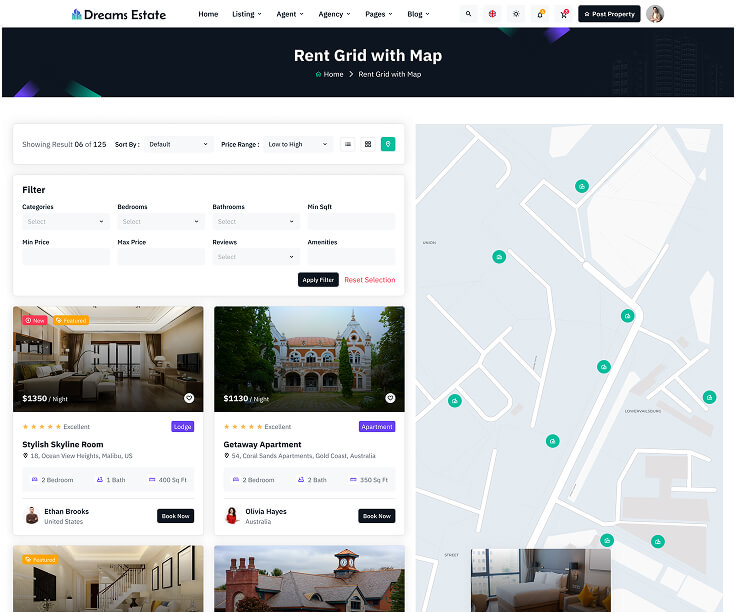Click the breadcrumb home icon
736x612 pixels.
tap(318, 74)
